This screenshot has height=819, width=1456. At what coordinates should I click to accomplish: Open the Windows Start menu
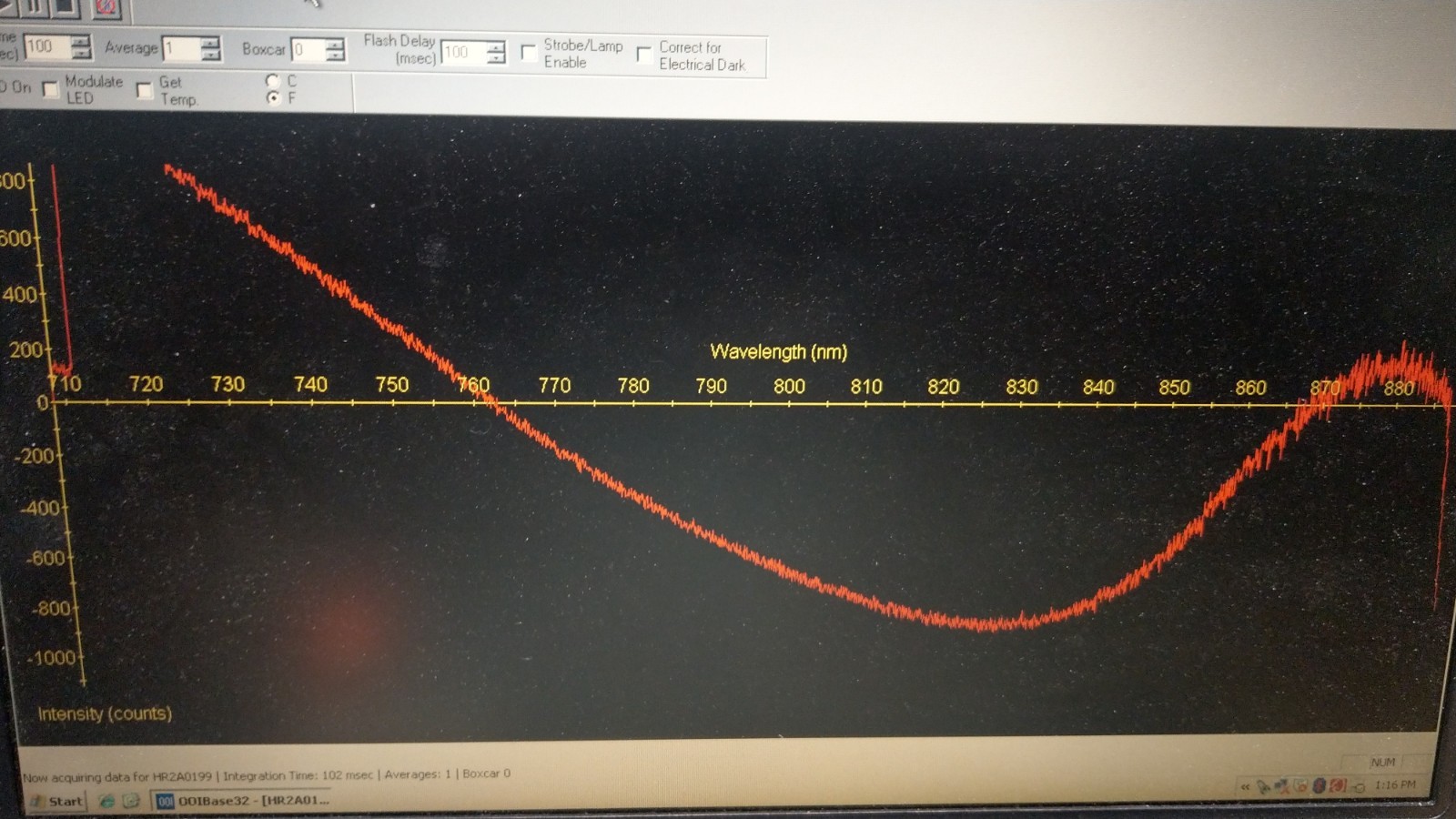click(56, 802)
